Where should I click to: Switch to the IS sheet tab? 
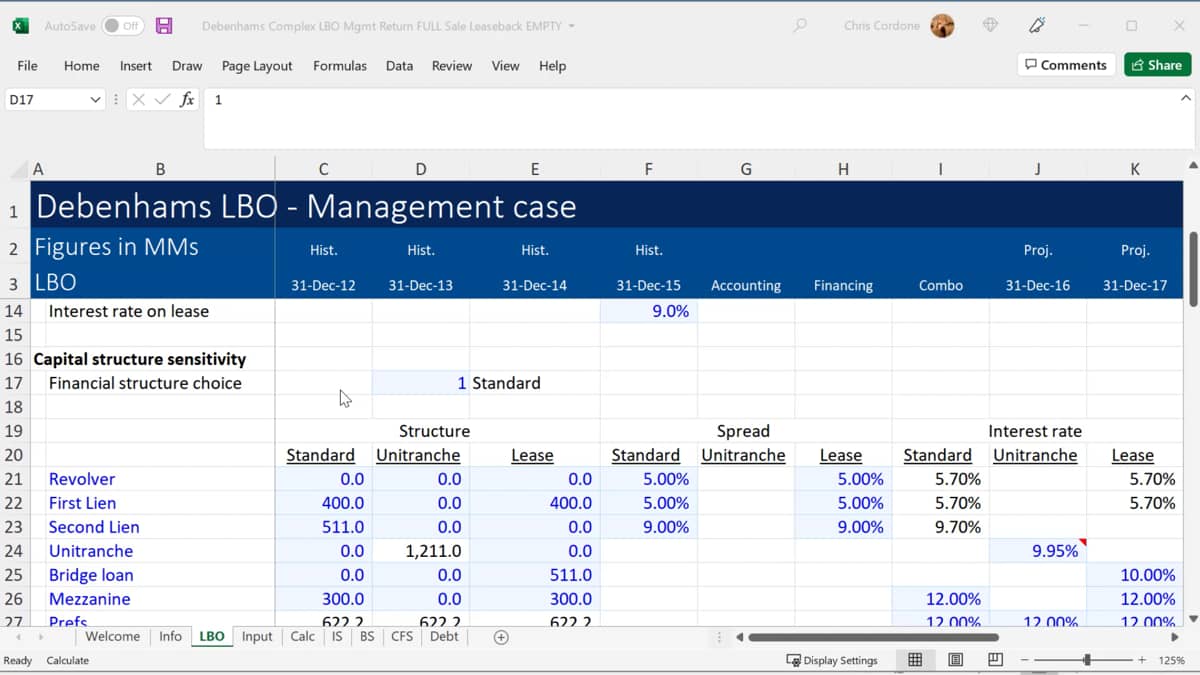337,636
